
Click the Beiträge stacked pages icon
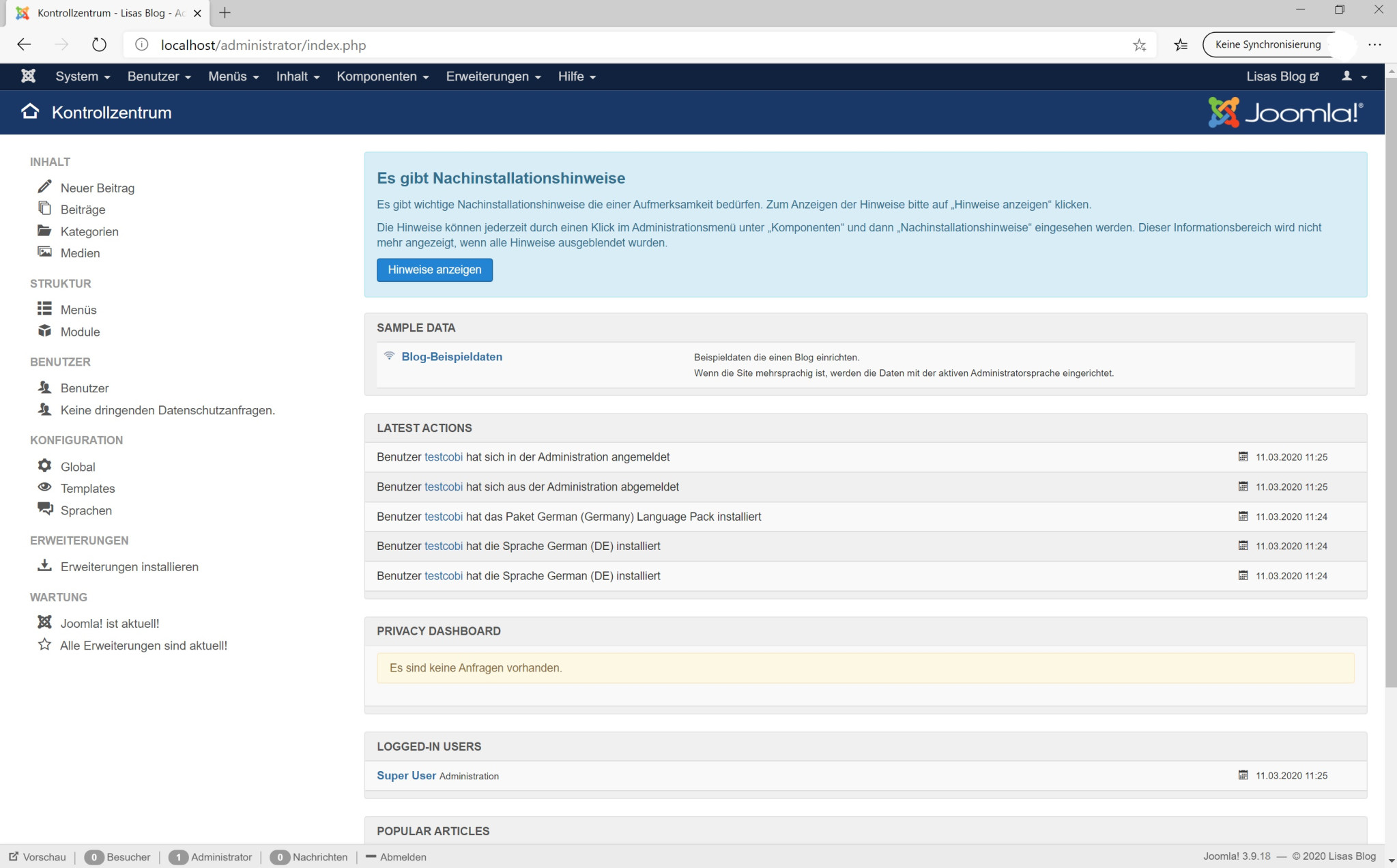pyautogui.click(x=44, y=208)
